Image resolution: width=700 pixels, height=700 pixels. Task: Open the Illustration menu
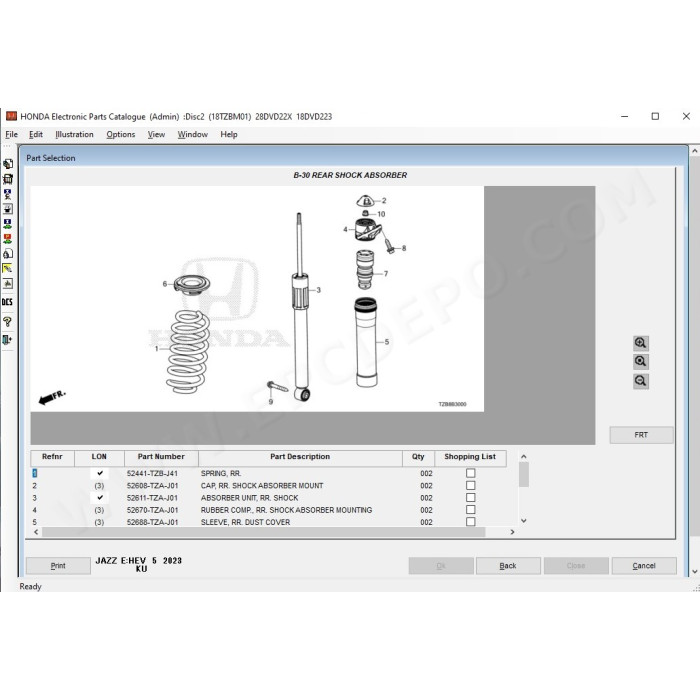(x=75, y=134)
